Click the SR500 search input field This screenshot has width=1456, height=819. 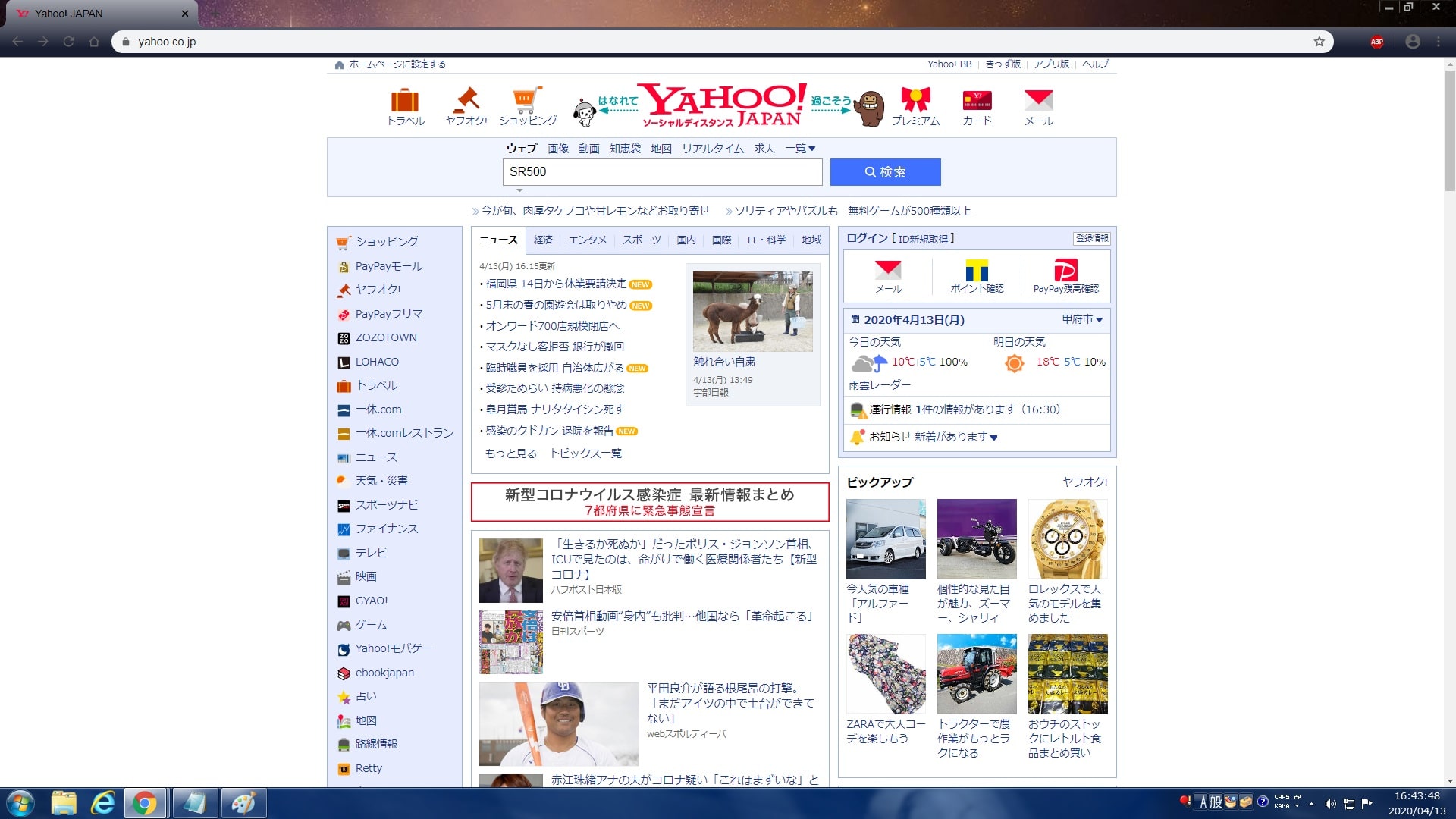[662, 172]
